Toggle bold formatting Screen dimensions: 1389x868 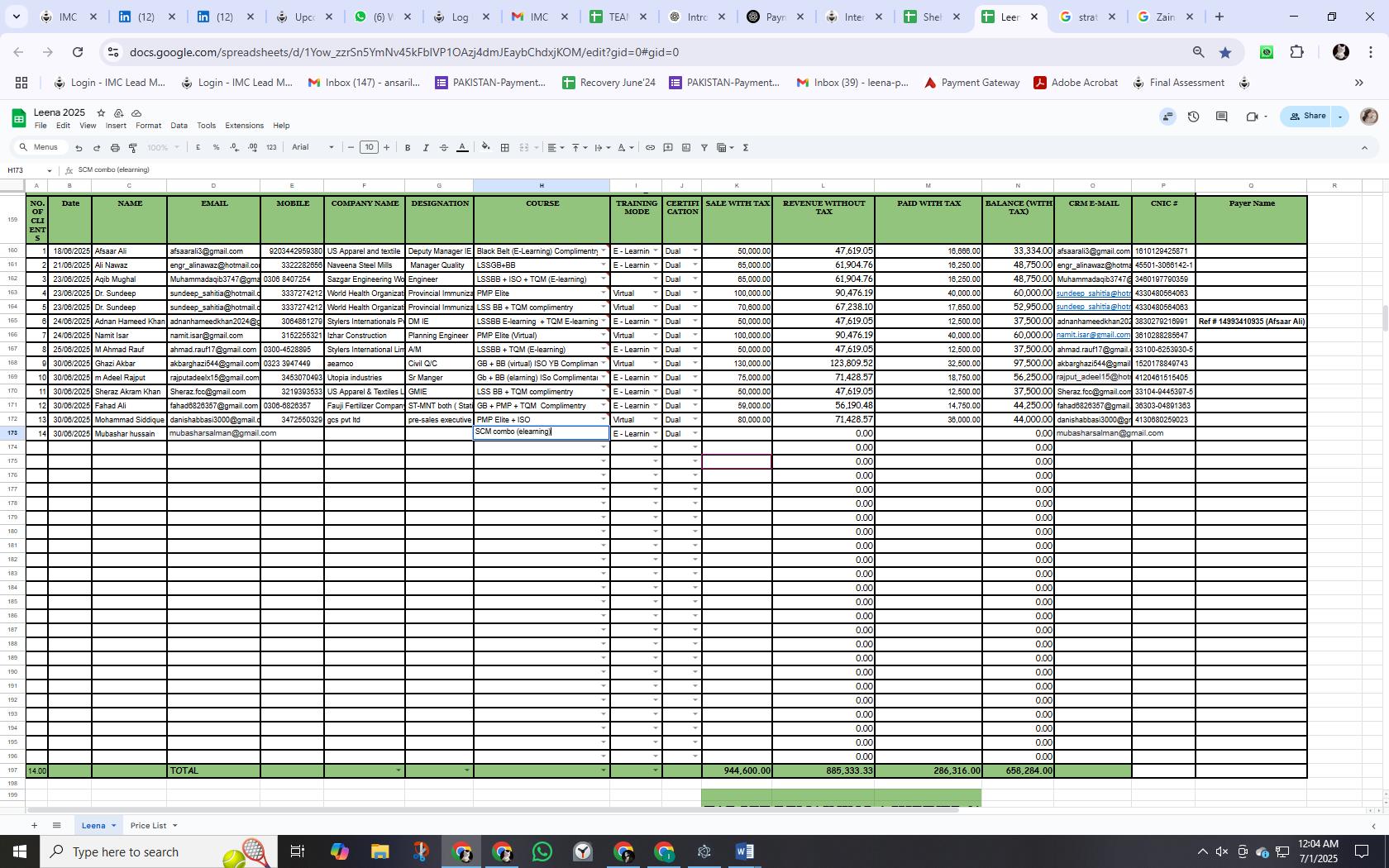(x=408, y=148)
